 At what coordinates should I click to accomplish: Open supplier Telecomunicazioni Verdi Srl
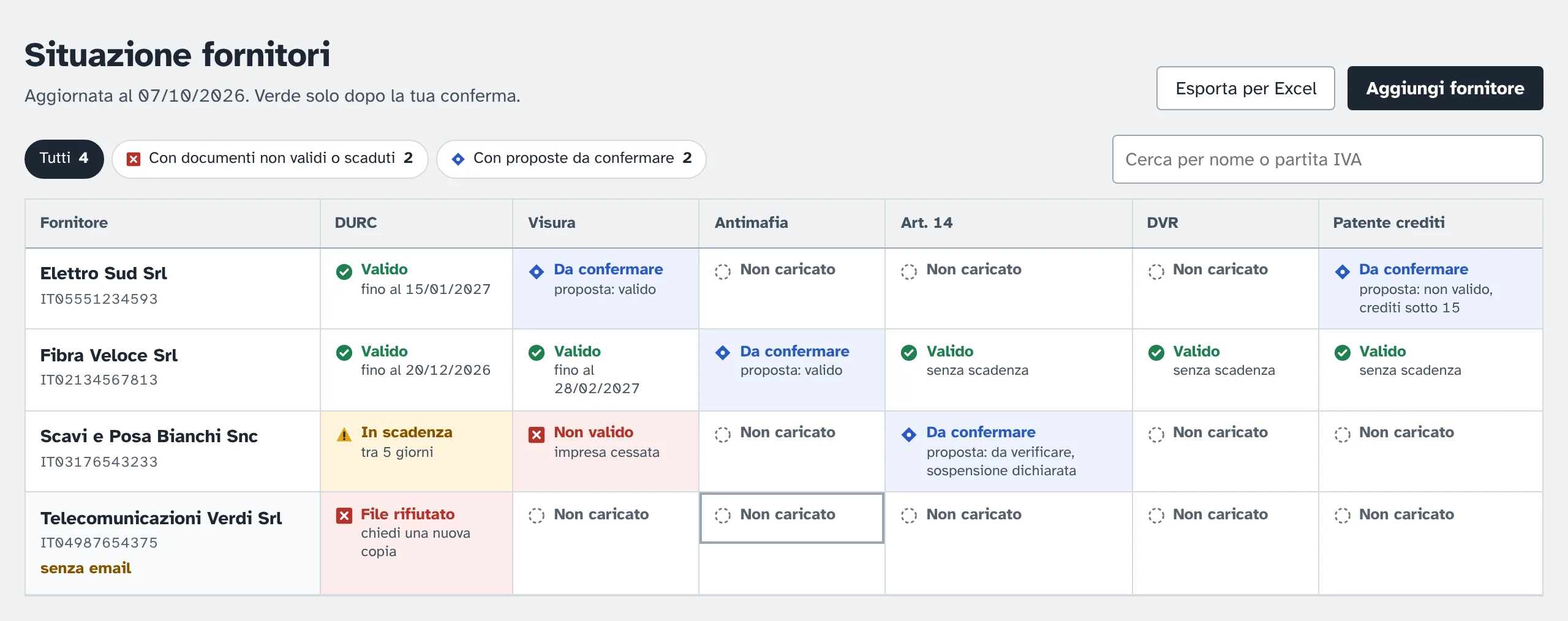pyautogui.click(x=161, y=518)
